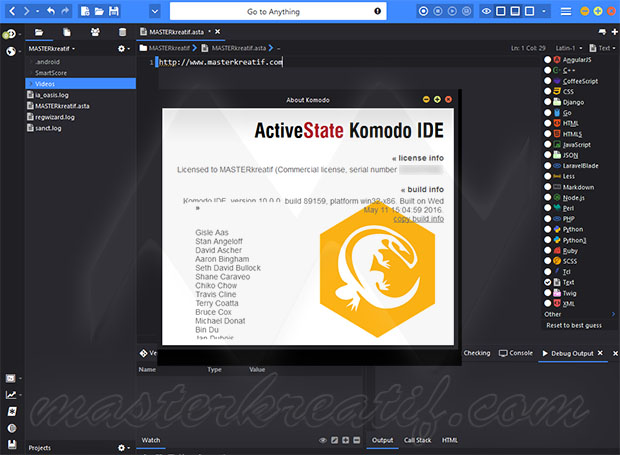Open the Projects gear menu
The height and width of the screenshot is (455, 620).
(123, 447)
